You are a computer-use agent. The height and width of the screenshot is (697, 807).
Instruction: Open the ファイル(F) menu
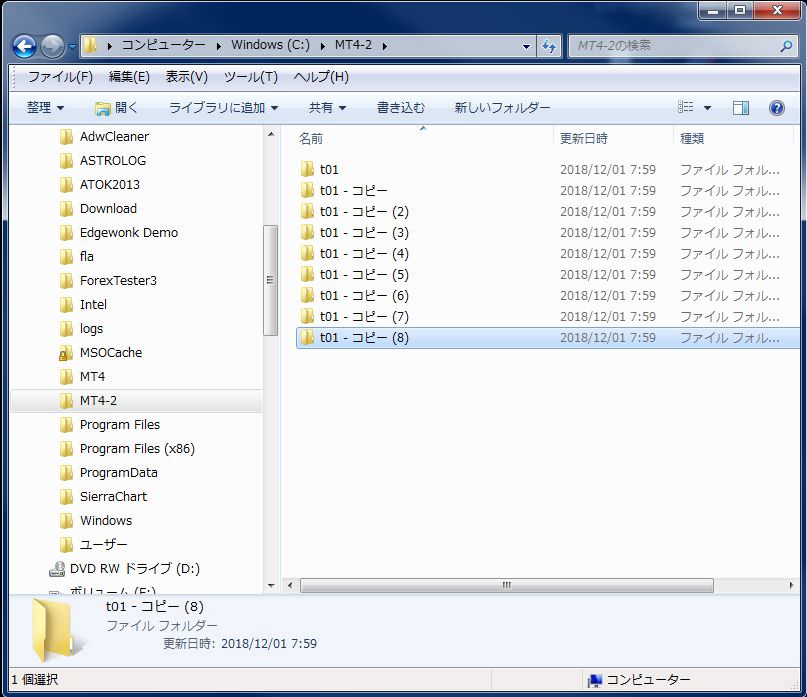[60, 77]
